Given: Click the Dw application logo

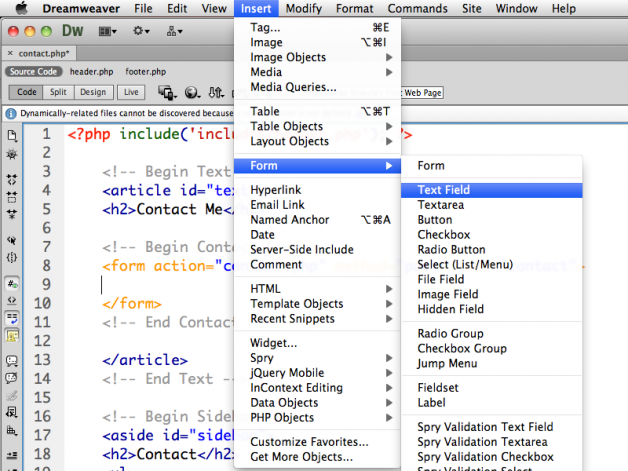Looking at the screenshot, I should coord(72,31).
